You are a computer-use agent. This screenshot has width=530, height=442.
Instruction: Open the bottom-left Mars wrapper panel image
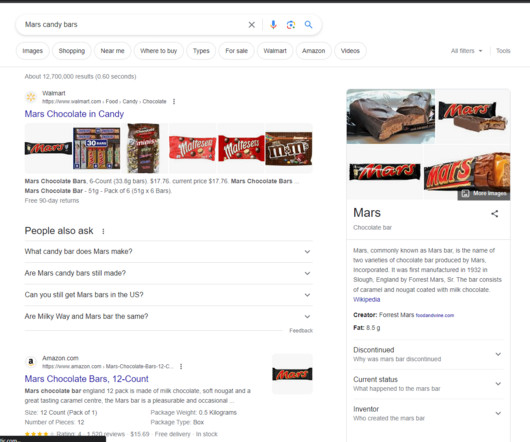coord(385,172)
